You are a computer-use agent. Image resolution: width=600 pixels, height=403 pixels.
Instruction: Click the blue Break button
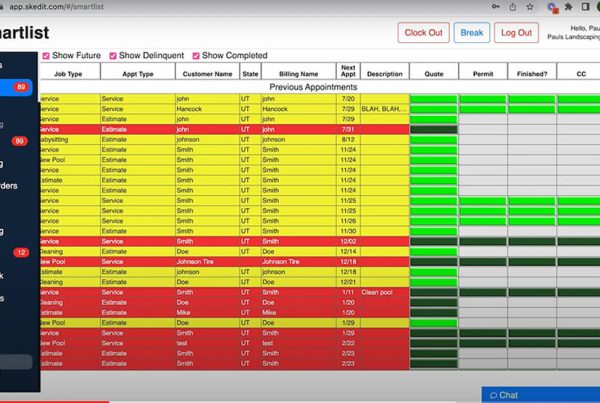[472, 32]
